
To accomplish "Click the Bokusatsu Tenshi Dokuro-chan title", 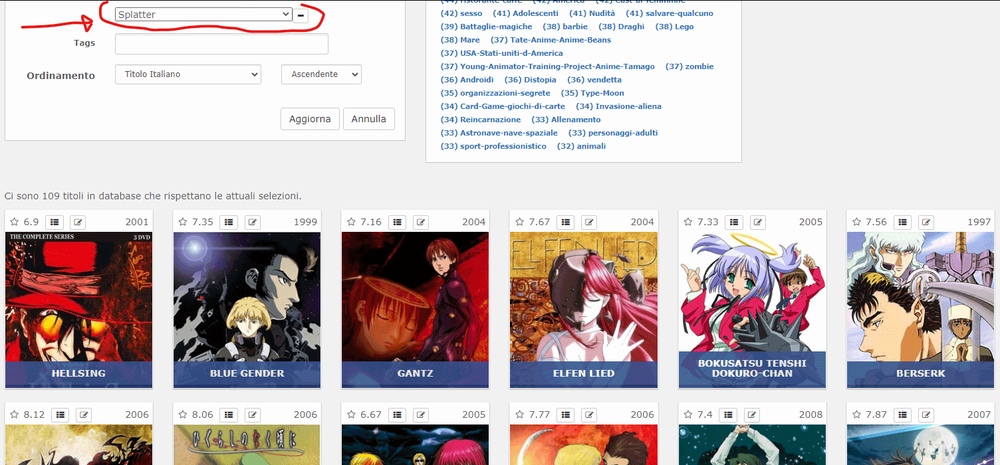I will pyautogui.click(x=752, y=368).
